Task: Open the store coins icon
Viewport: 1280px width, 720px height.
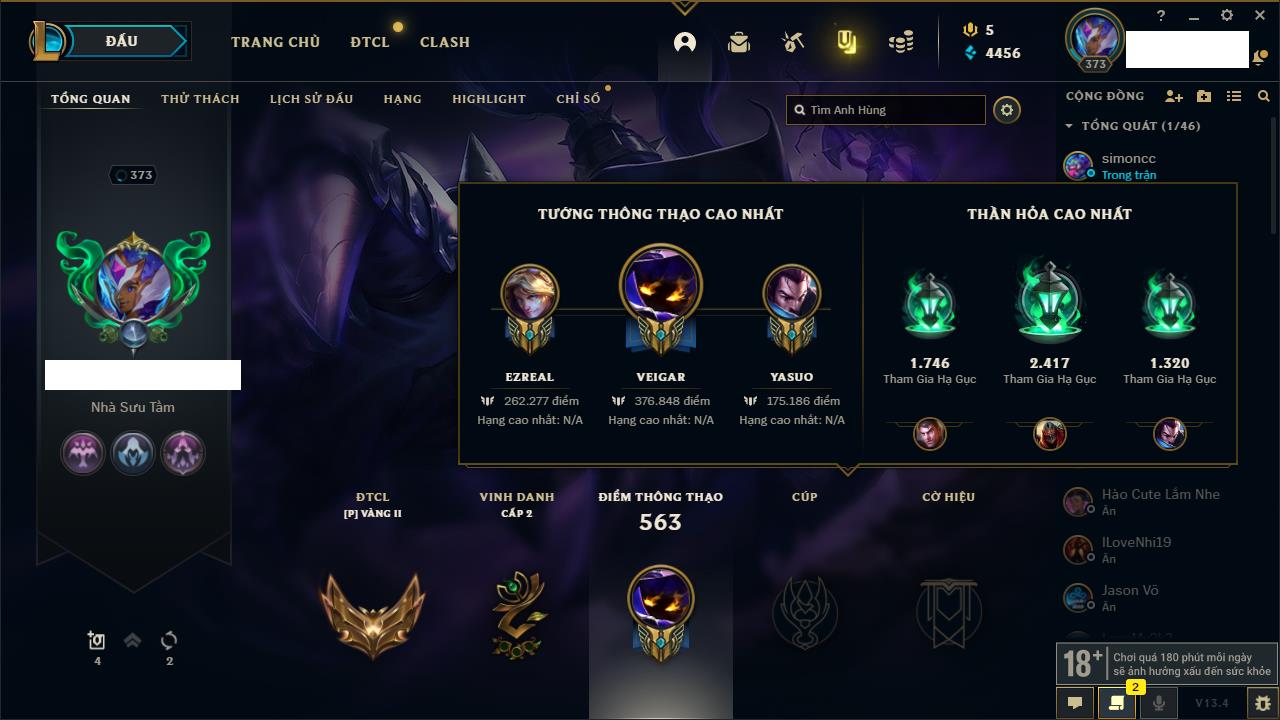Action: click(901, 42)
